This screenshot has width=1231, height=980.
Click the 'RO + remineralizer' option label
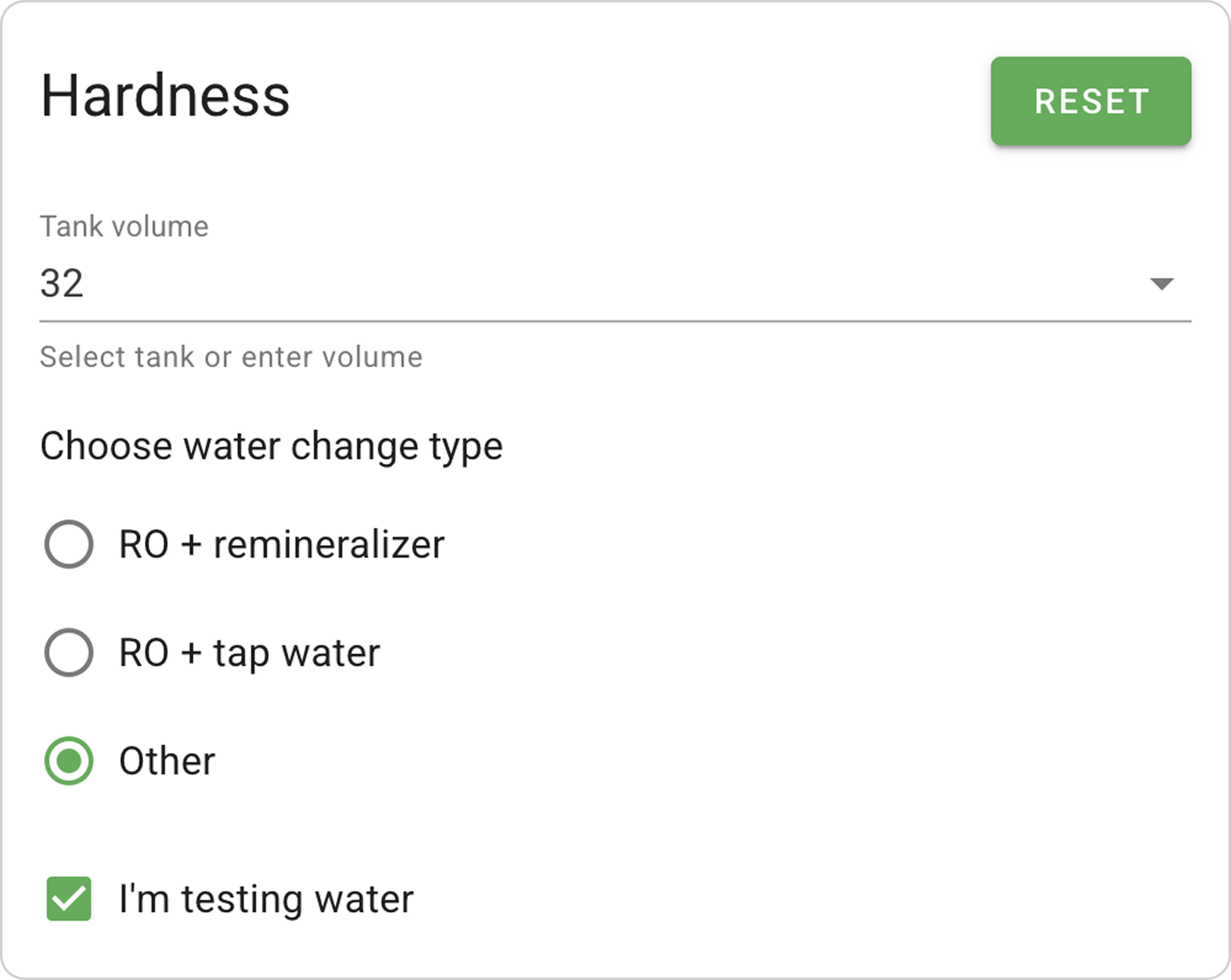pyautogui.click(x=282, y=545)
